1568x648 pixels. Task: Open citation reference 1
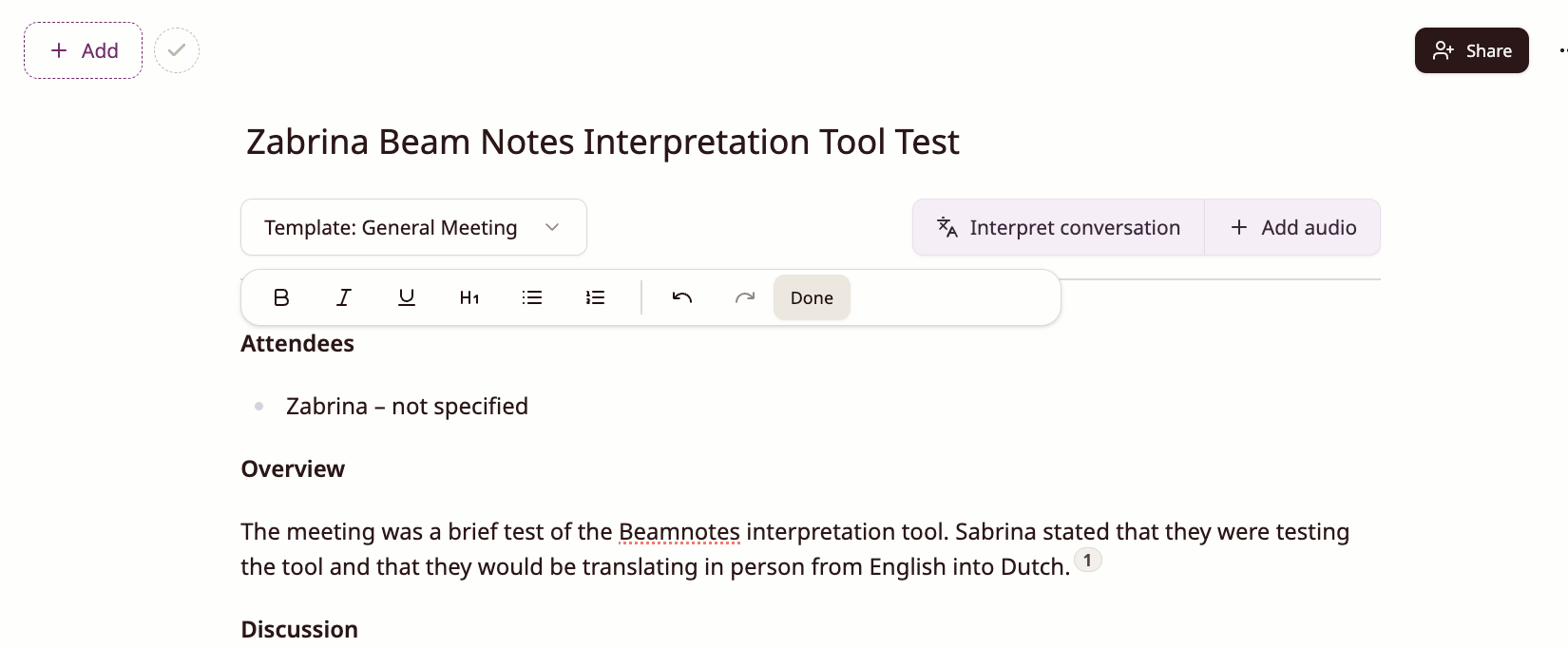(x=1088, y=560)
